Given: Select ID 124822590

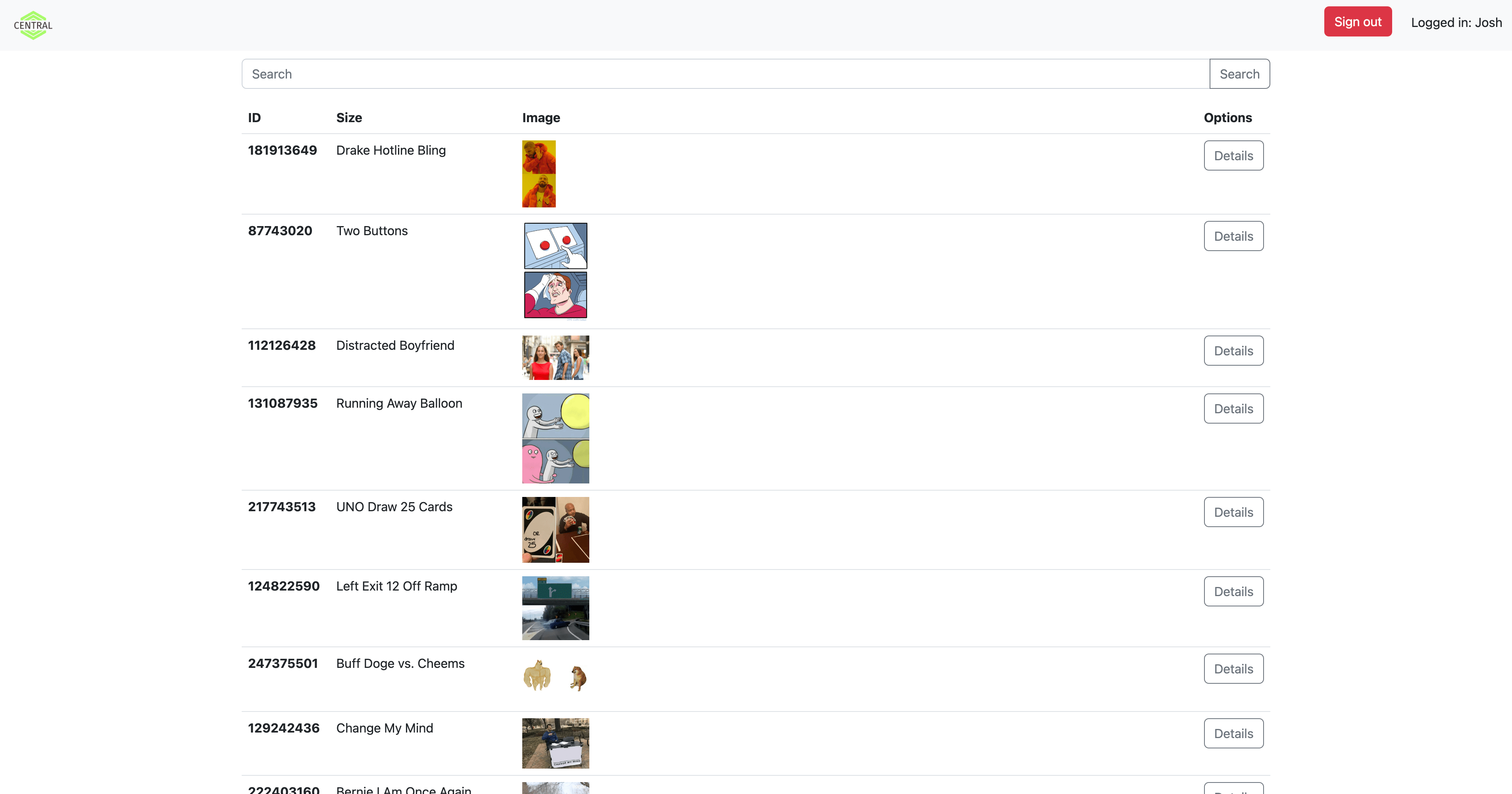Looking at the screenshot, I should click(283, 586).
